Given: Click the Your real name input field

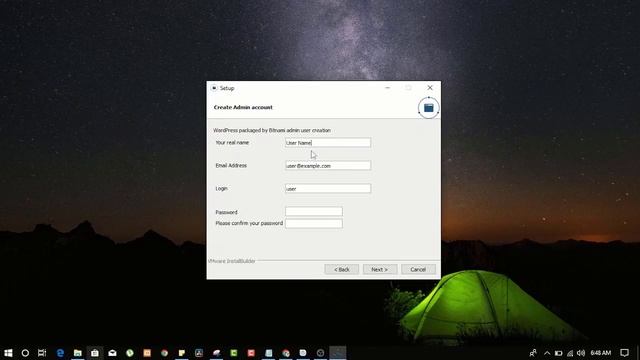Looking at the screenshot, I should (x=328, y=142).
